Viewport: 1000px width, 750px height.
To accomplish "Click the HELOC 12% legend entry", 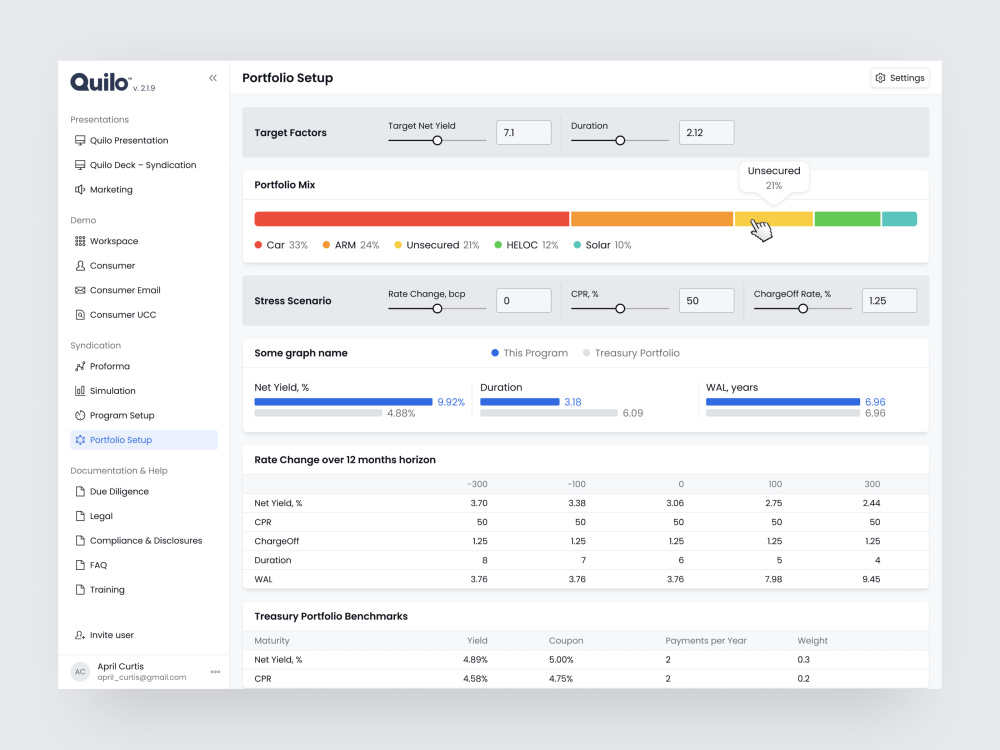I will (526, 245).
